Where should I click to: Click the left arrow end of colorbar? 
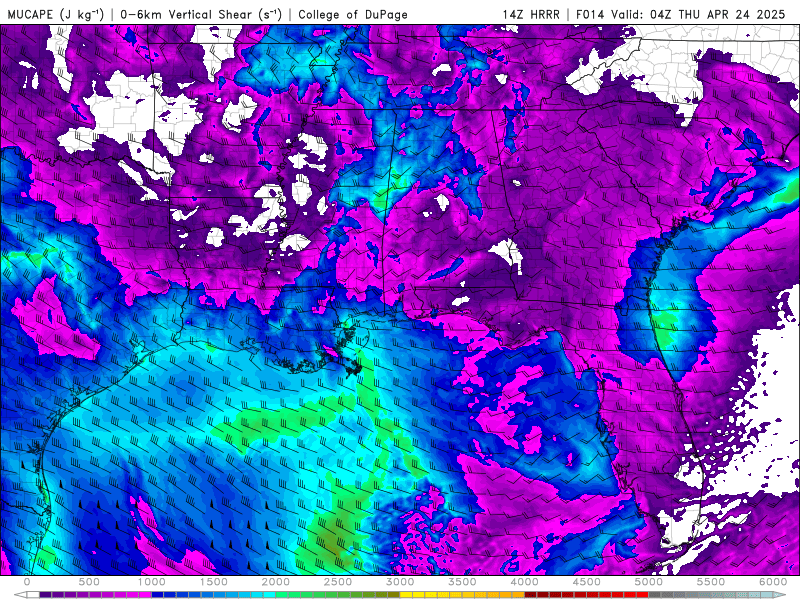[20, 595]
